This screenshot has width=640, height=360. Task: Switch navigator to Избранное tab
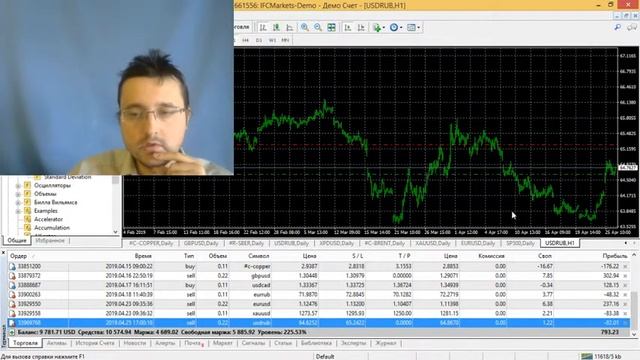(50, 240)
